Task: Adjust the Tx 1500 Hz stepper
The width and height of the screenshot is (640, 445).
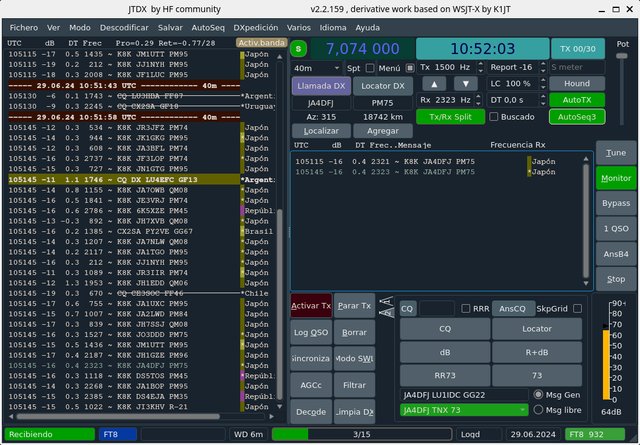Action: [x=480, y=67]
